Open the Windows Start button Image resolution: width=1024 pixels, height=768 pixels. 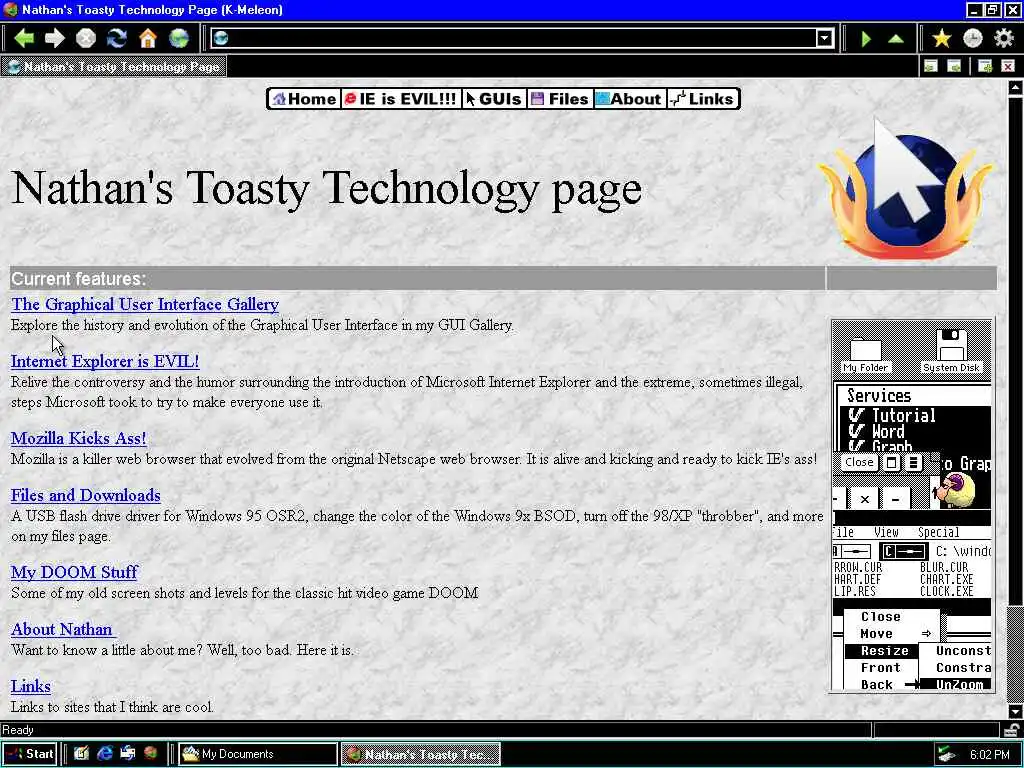[x=30, y=754]
